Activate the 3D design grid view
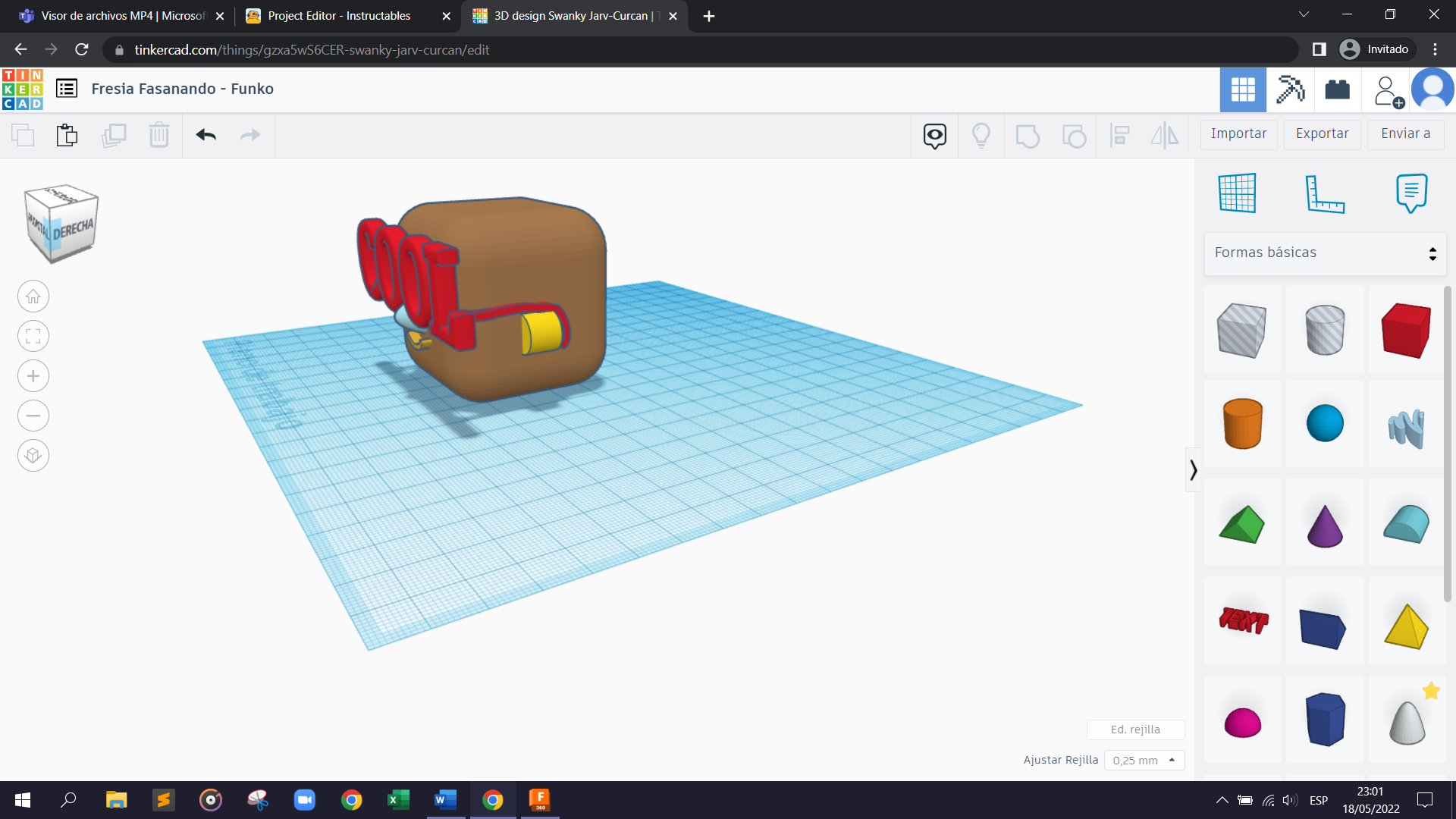The image size is (1456, 819). 1243,89
